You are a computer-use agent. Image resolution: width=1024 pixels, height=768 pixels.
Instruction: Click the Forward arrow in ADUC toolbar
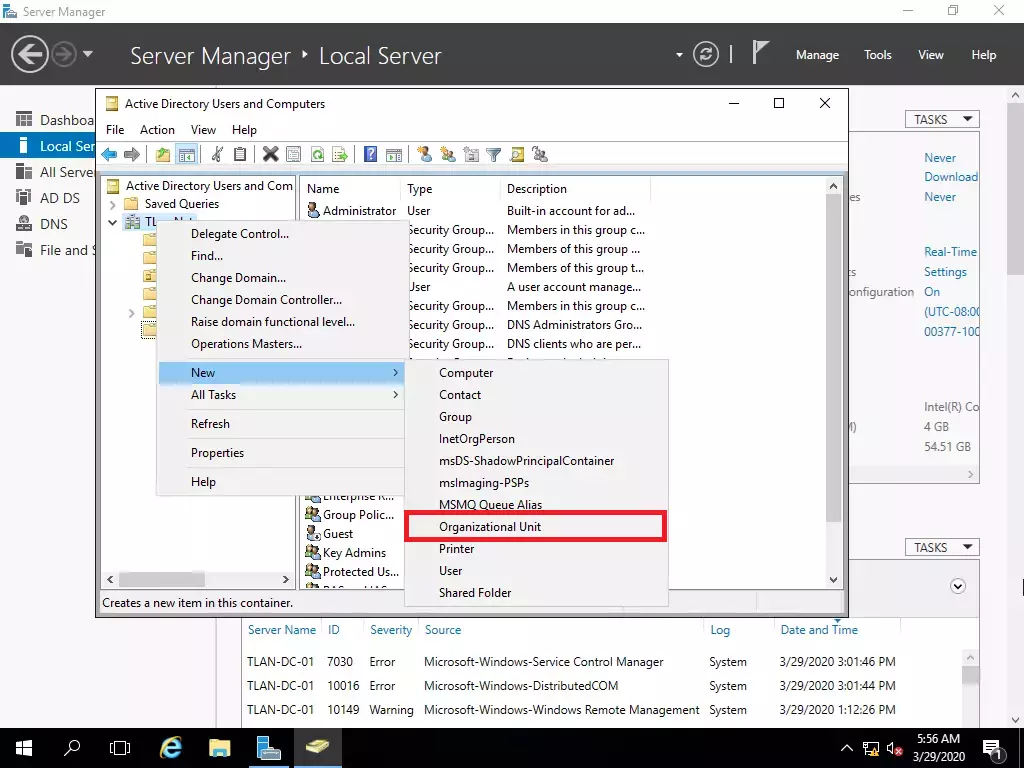(132, 155)
